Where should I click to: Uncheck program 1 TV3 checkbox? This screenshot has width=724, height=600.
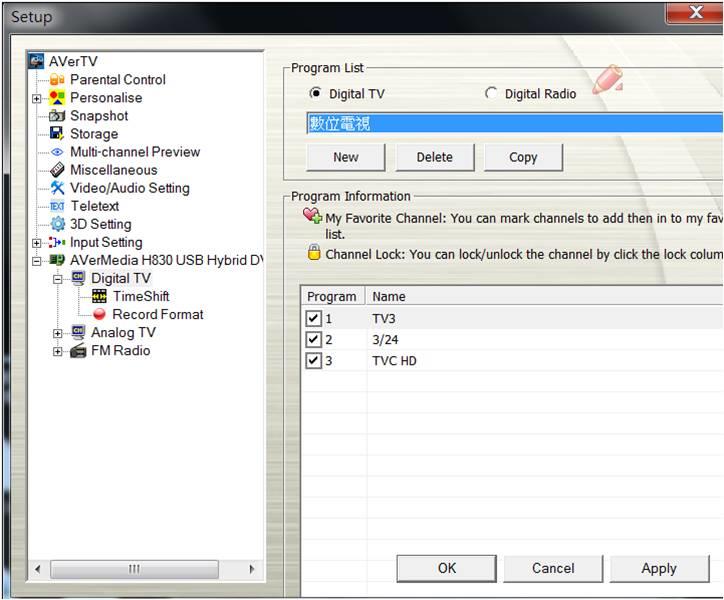[x=314, y=318]
